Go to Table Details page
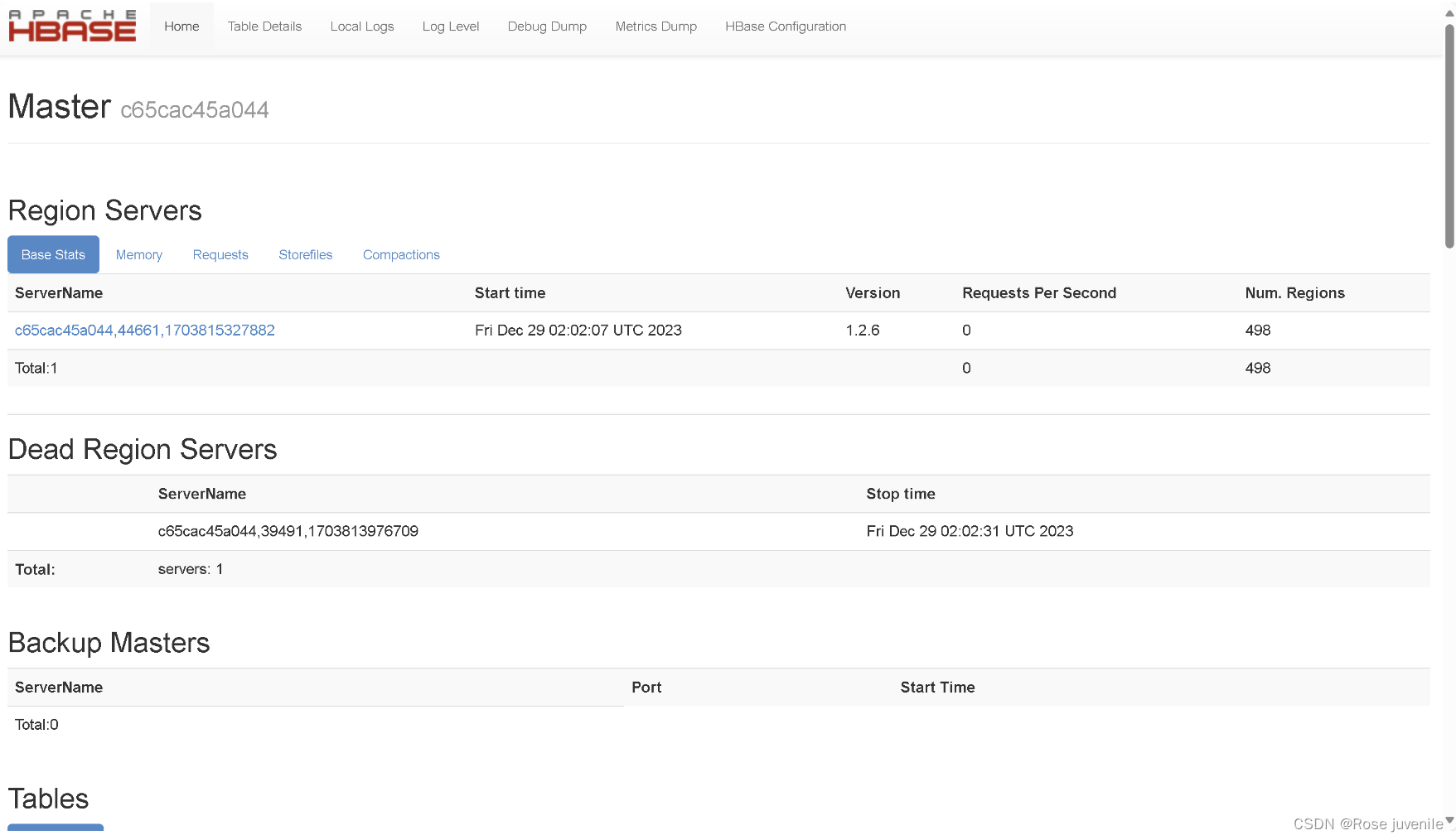 click(x=264, y=27)
